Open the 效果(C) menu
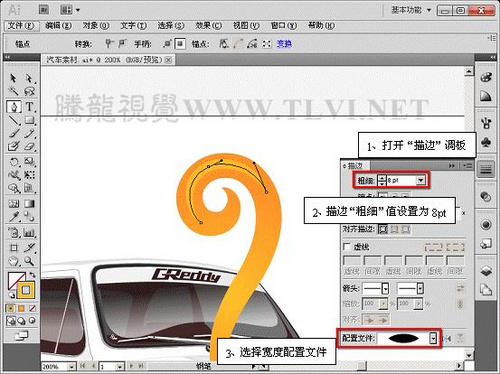This screenshot has height=374, width=500. click(x=208, y=26)
